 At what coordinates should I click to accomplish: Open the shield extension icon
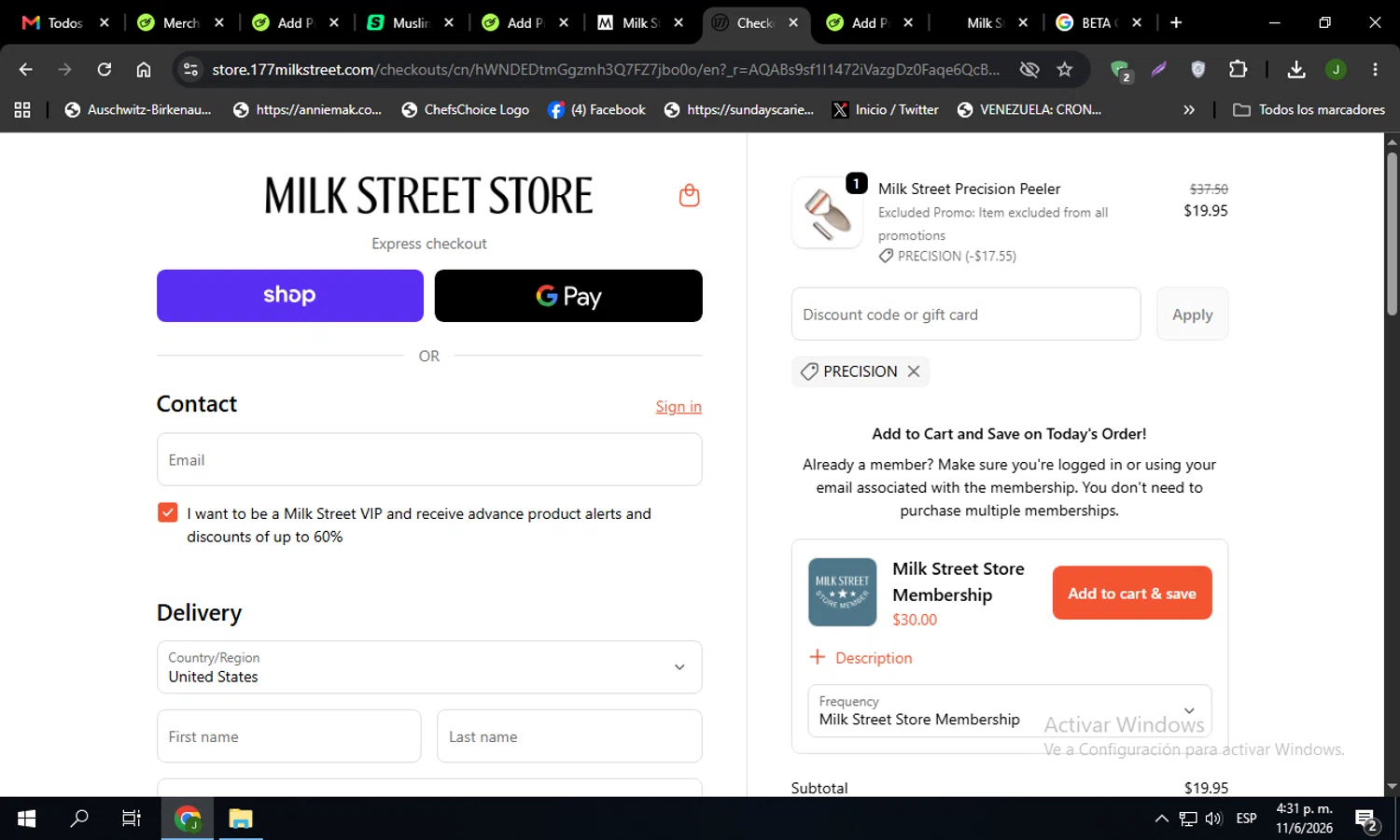point(1198,69)
